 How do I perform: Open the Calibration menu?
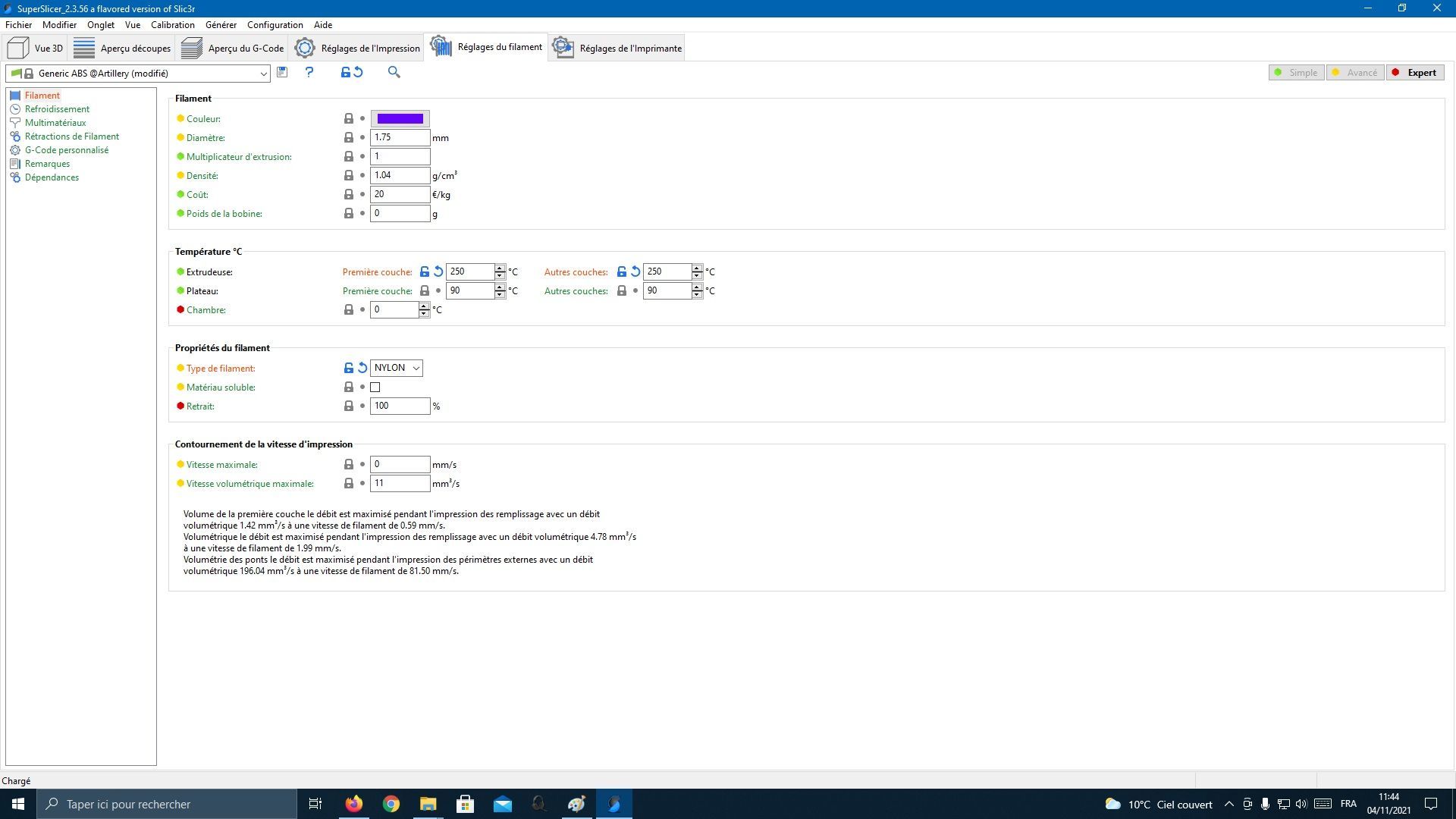[173, 24]
